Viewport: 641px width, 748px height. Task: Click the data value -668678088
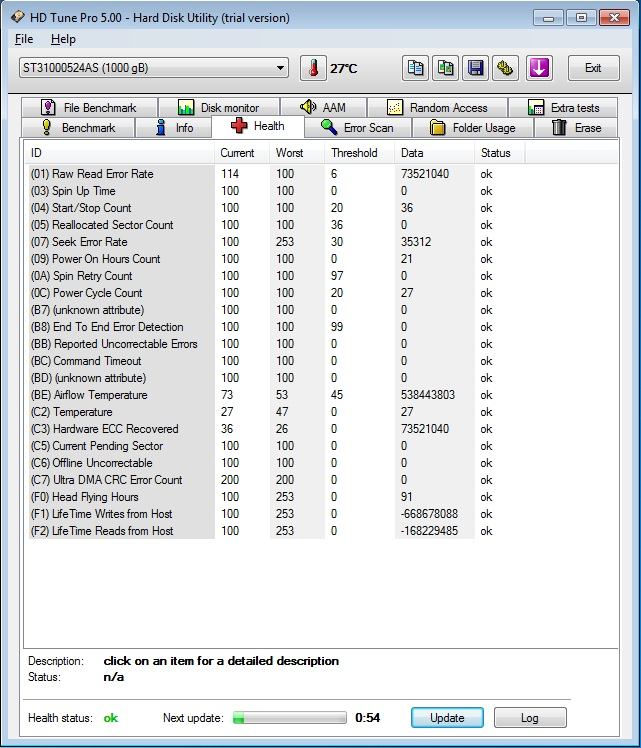(429, 514)
